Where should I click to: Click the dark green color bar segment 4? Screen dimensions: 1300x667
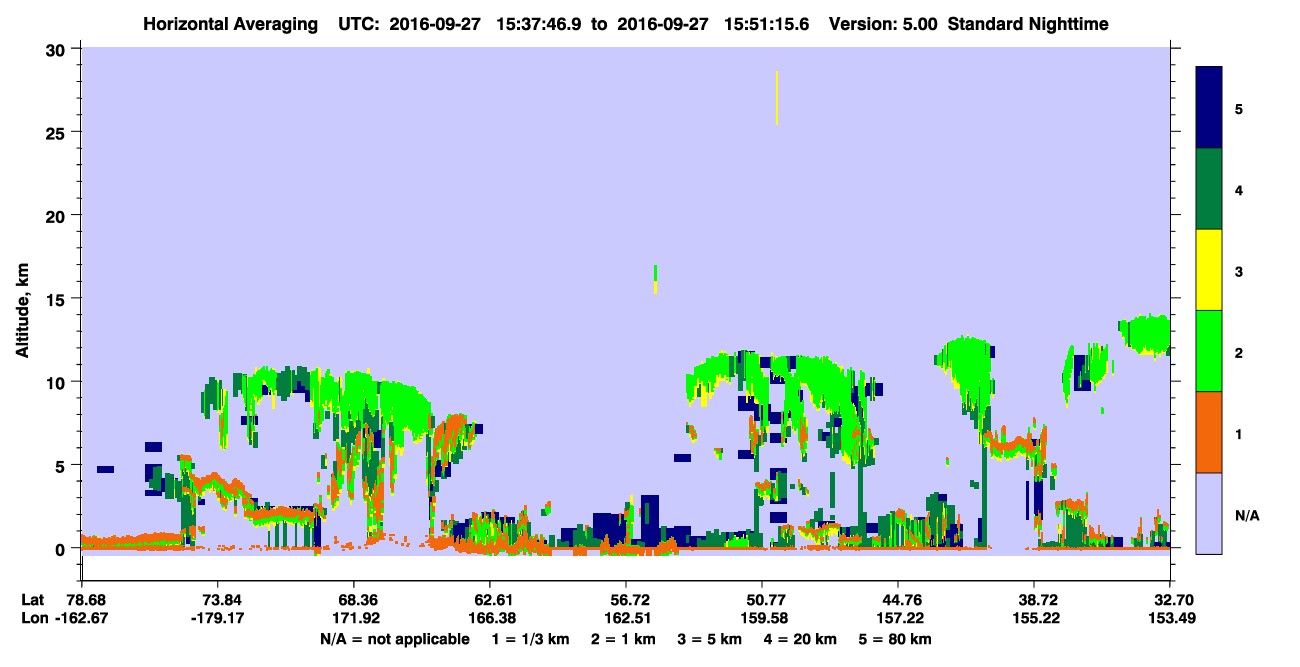point(1209,189)
